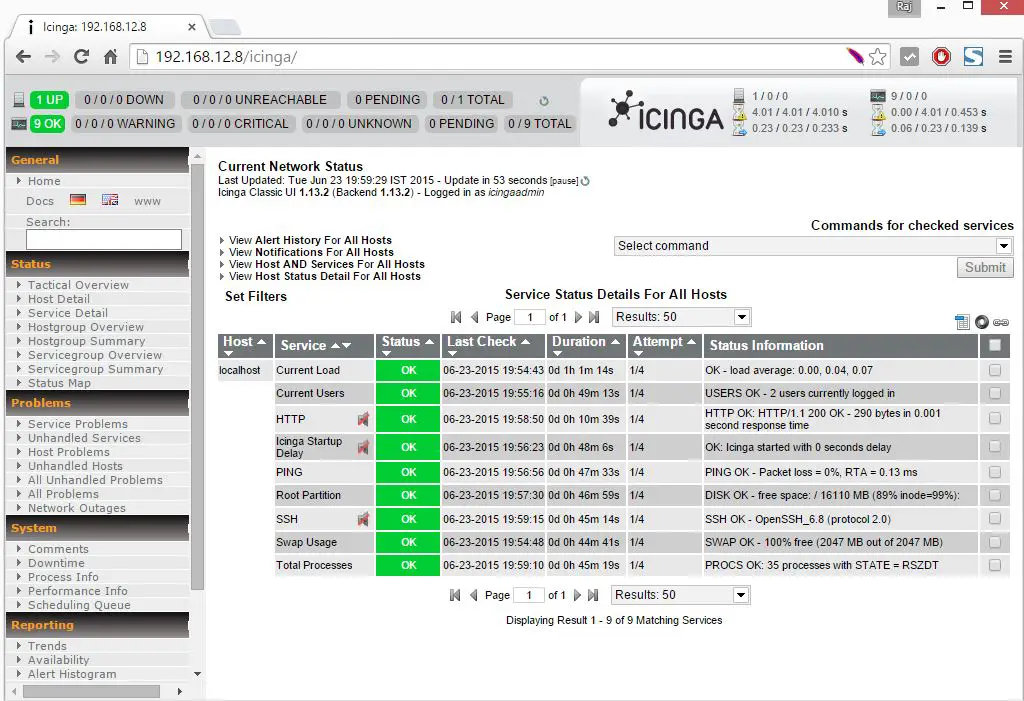1024x701 pixels.
Task: Sort by Attempt column arrow
Action: [691, 342]
